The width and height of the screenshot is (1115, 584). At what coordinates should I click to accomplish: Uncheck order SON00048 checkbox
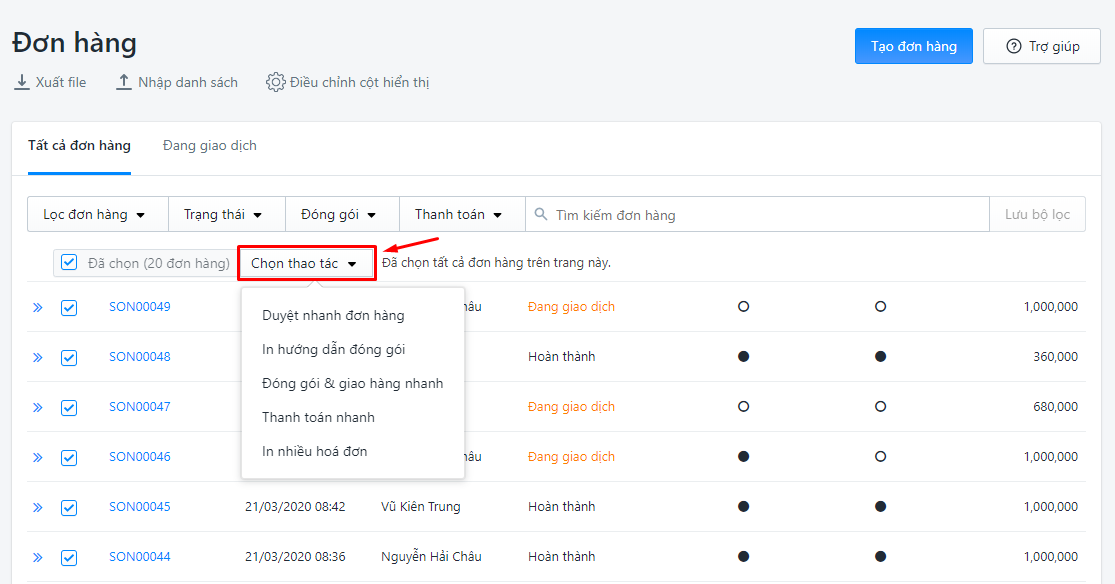[69, 357]
